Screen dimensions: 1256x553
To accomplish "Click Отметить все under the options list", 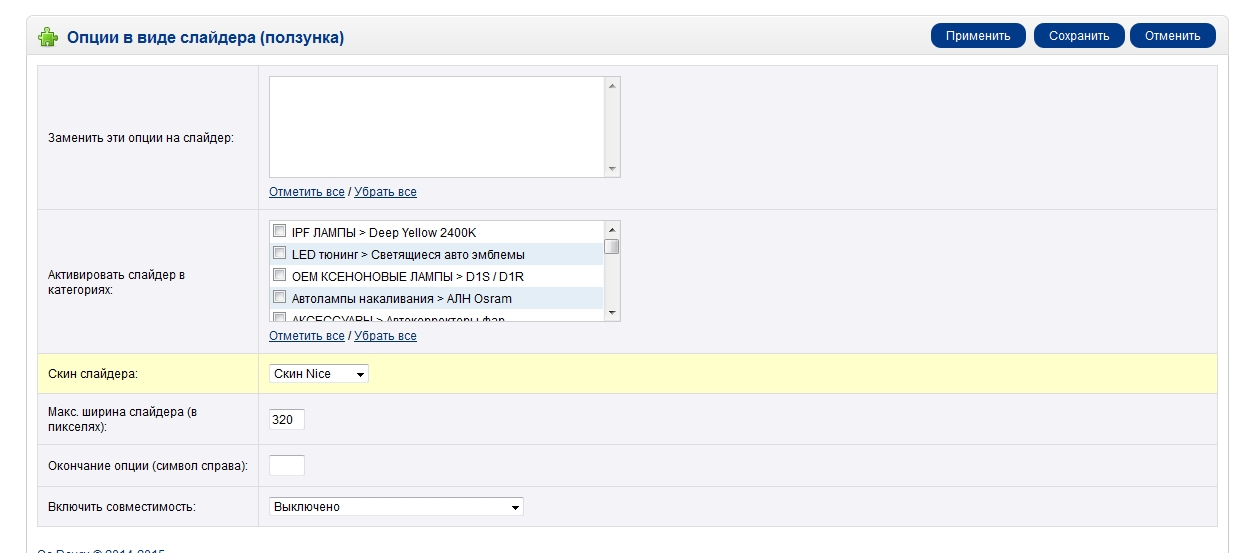I will tap(306, 192).
